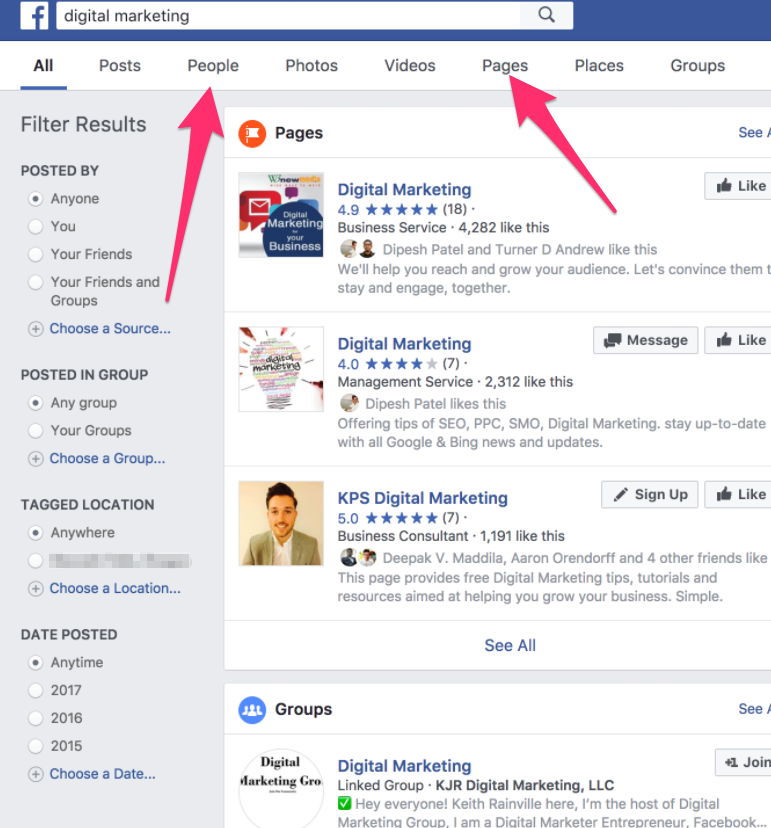The height and width of the screenshot is (828, 771).
Task: Open the Choose a Source link
Action: pos(110,328)
